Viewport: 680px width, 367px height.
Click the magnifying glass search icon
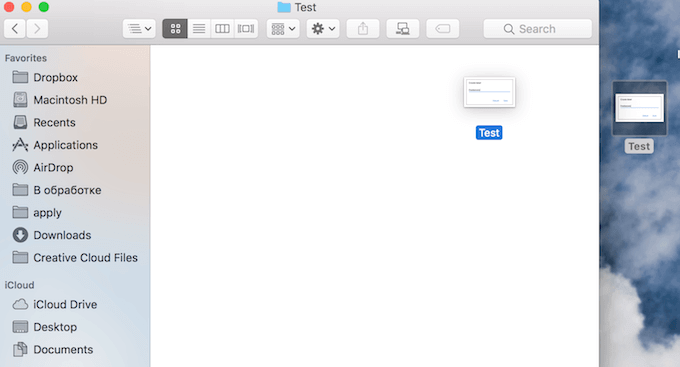[509, 29]
